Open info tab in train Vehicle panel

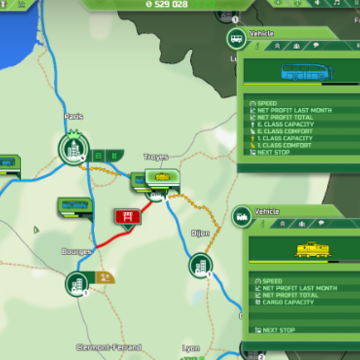tap(263, 224)
